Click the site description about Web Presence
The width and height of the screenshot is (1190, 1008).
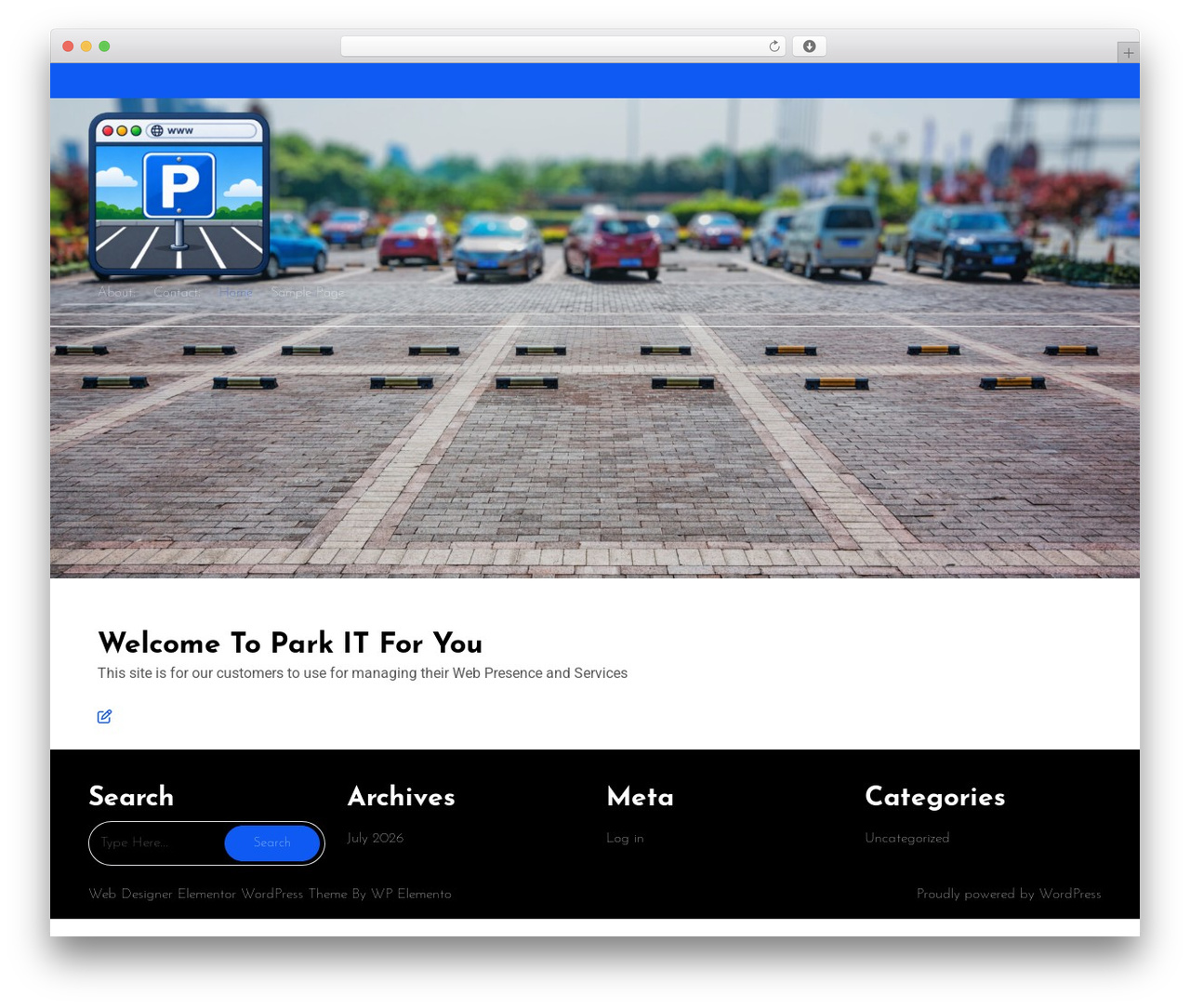tap(363, 673)
